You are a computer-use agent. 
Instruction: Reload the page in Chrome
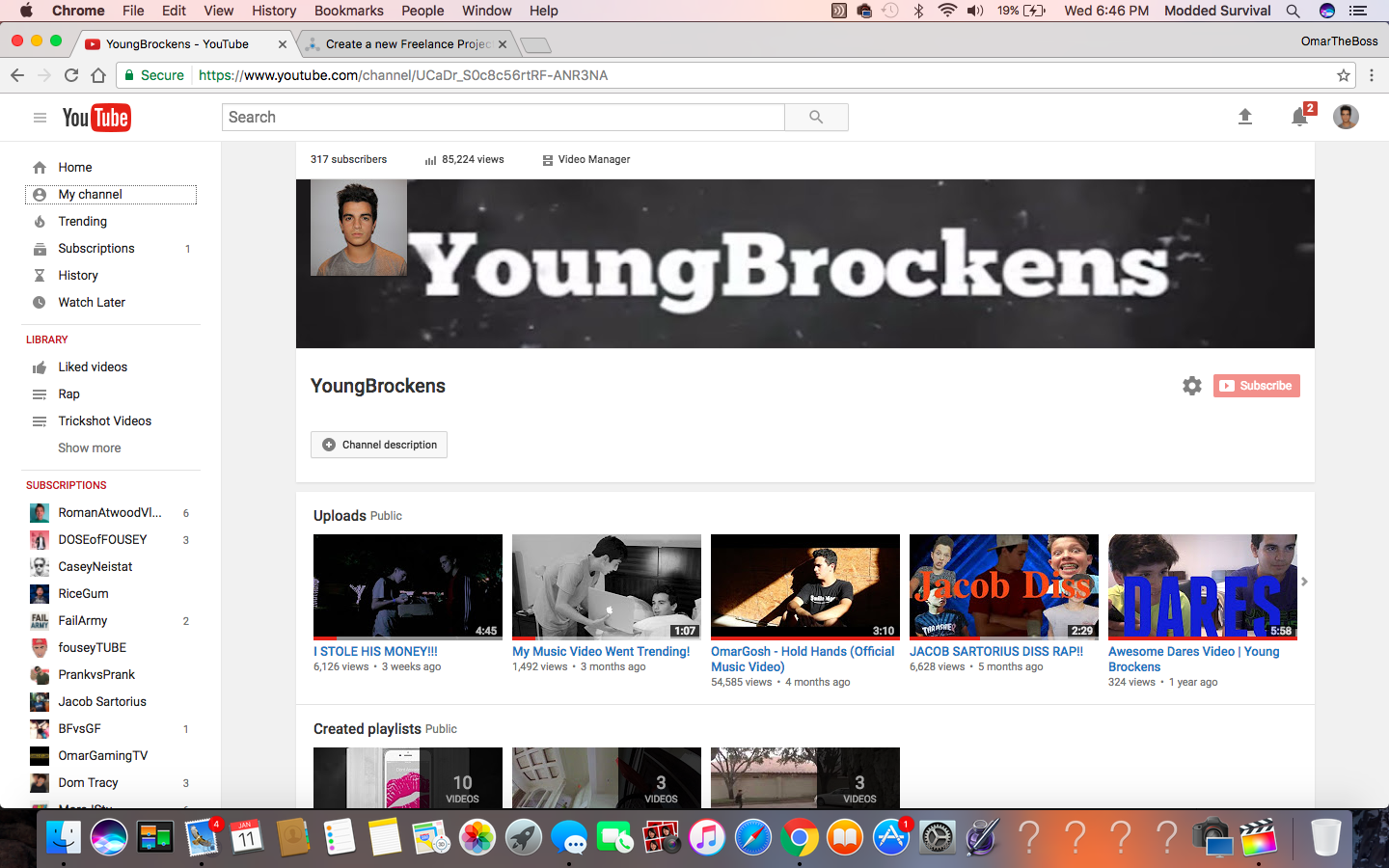(x=71, y=75)
